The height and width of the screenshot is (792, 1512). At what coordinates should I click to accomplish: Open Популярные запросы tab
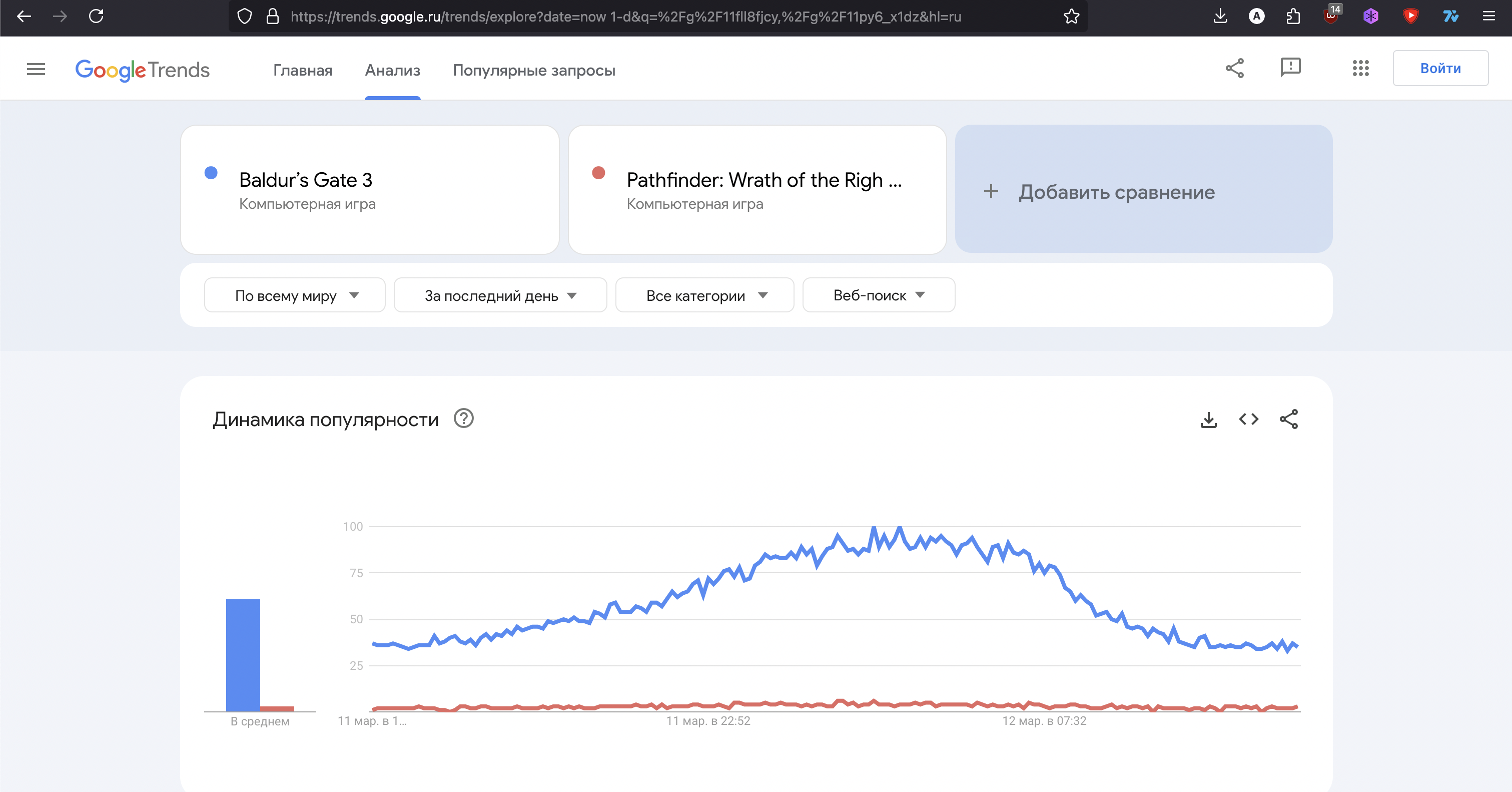coord(534,71)
